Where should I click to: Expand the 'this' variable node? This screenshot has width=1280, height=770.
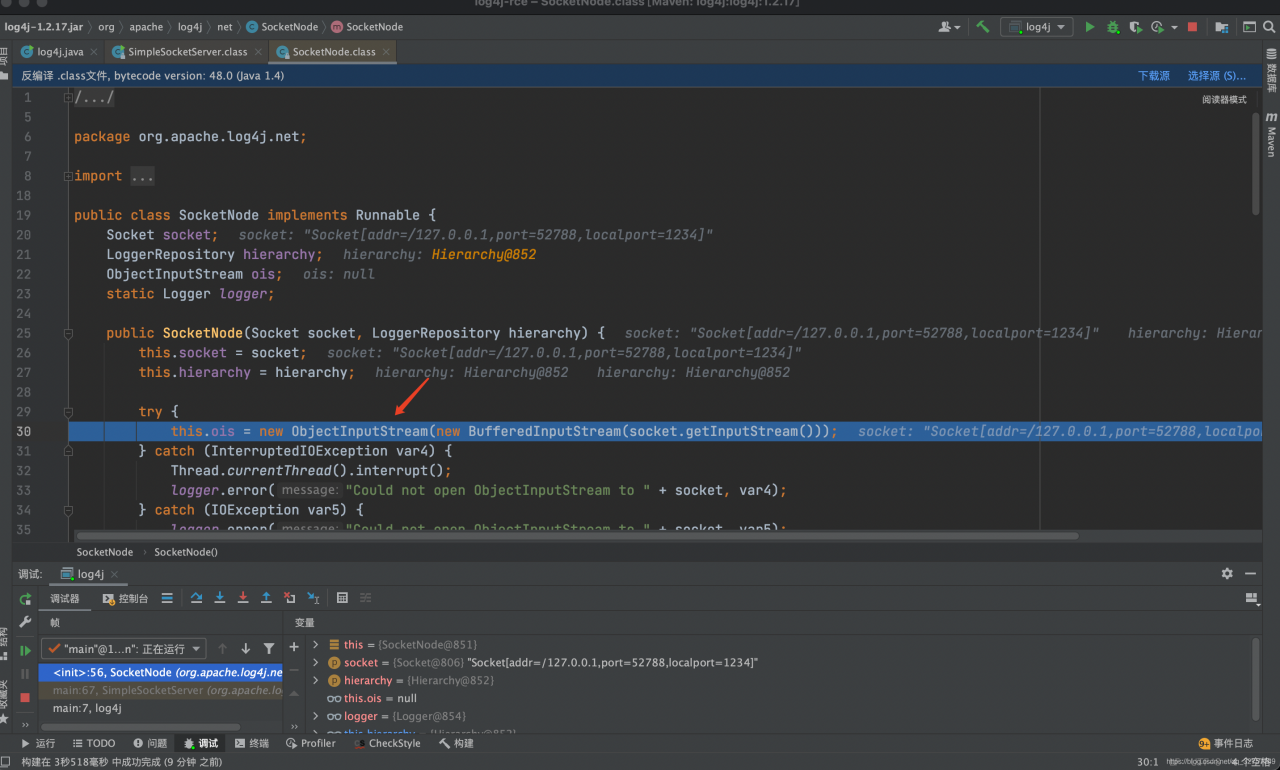pos(316,645)
